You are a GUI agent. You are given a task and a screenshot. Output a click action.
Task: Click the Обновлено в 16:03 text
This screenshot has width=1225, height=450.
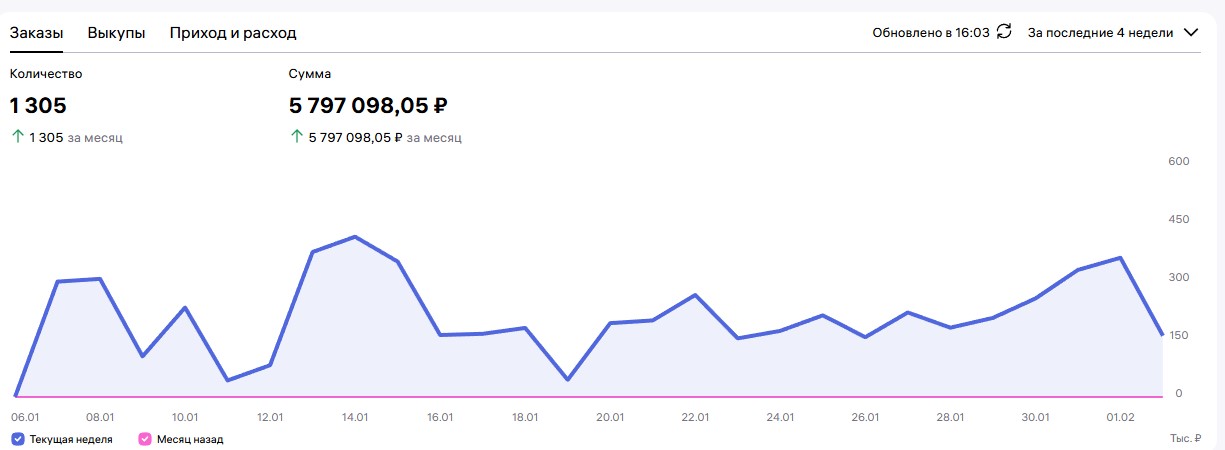tap(930, 32)
